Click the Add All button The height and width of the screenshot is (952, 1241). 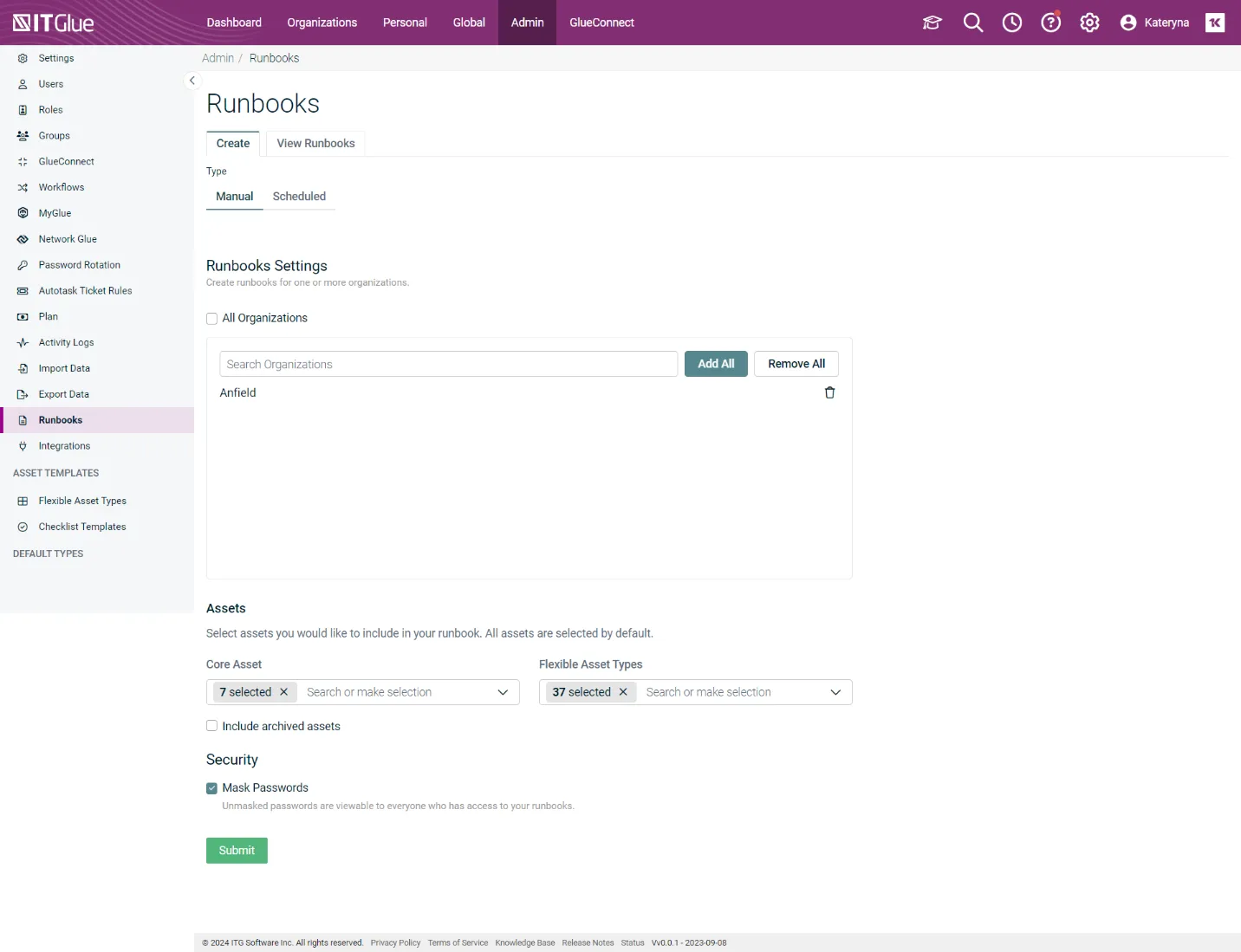click(x=716, y=364)
